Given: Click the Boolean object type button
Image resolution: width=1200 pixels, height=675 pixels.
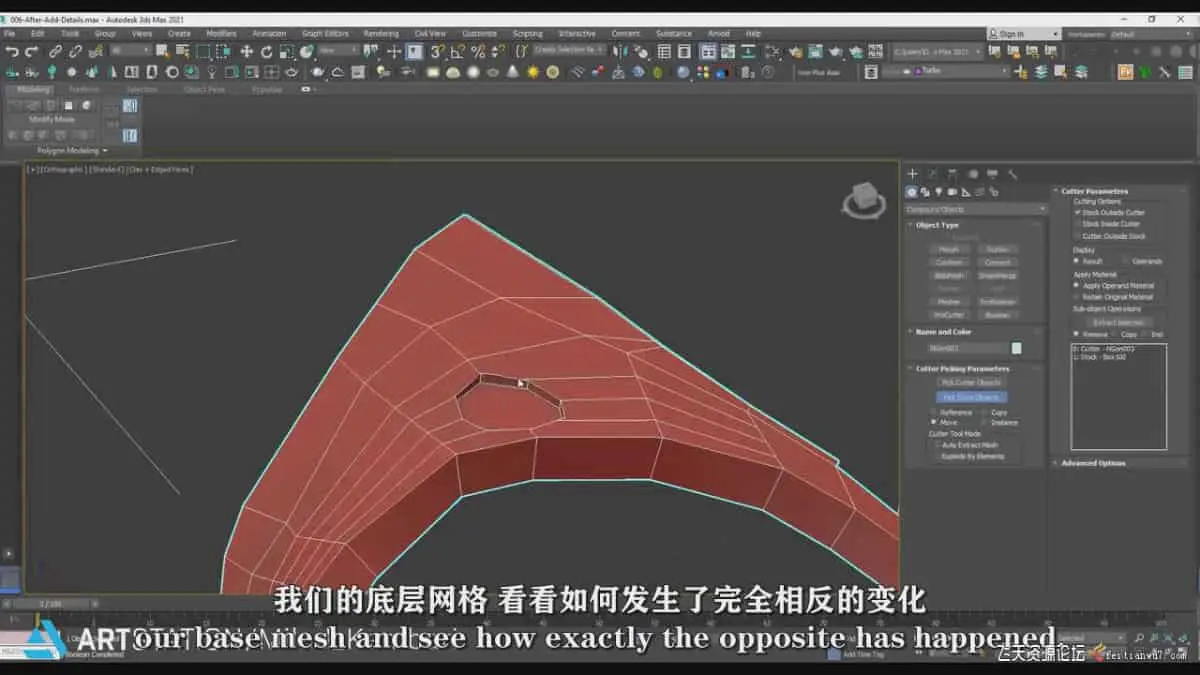Looking at the screenshot, I should pos(997,315).
